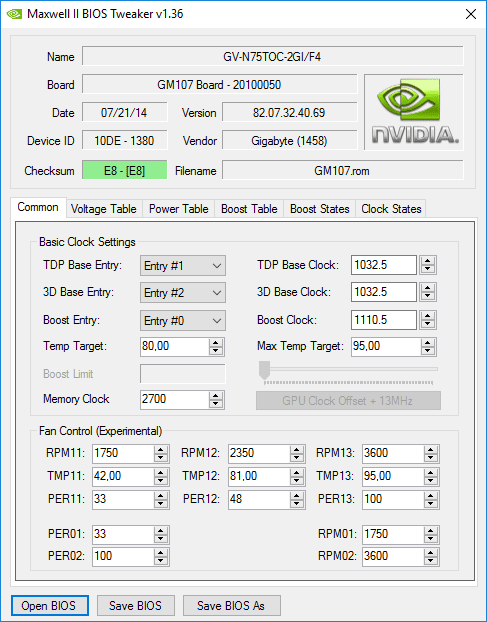Open the Clock States tab
487x622 pixels.
[x=391, y=209]
